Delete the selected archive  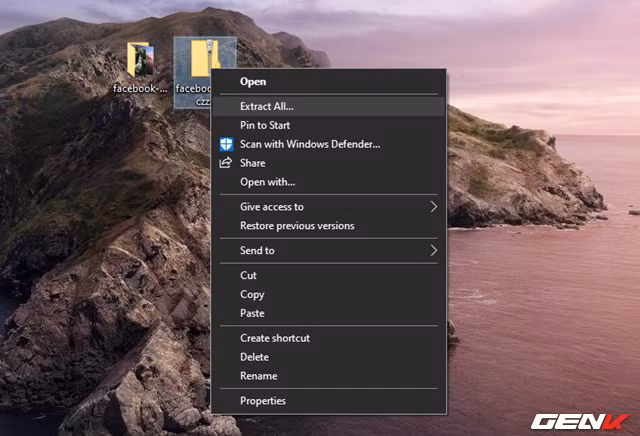tap(254, 357)
